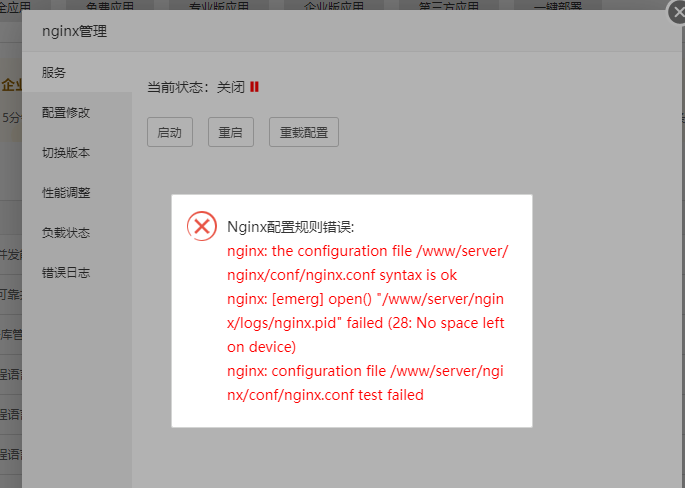
Task: Click the red error X icon
Action: tap(202, 226)
